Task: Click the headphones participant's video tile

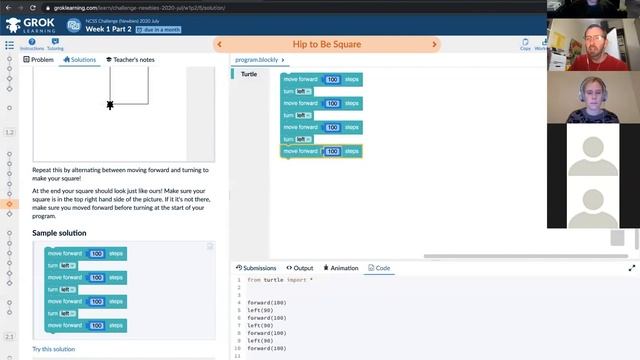Action: 593,97
